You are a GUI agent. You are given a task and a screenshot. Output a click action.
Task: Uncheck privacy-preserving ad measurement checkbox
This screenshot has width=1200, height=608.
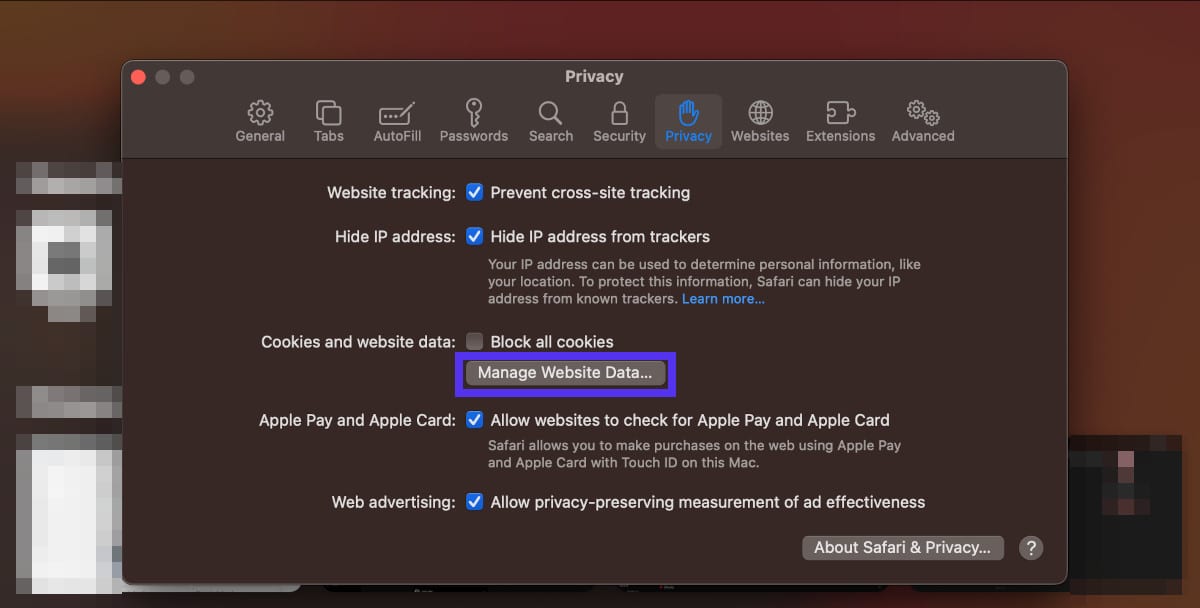point(475,502)
